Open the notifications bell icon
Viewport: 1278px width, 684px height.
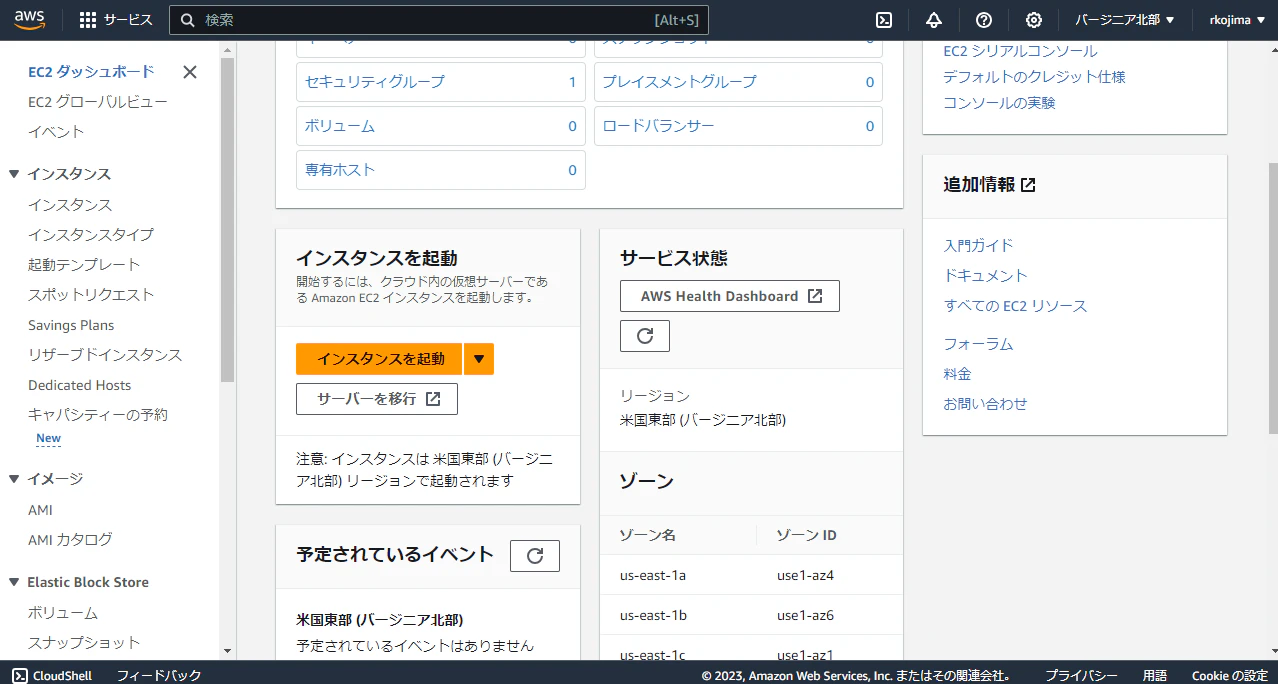click(x=934, y=20)
